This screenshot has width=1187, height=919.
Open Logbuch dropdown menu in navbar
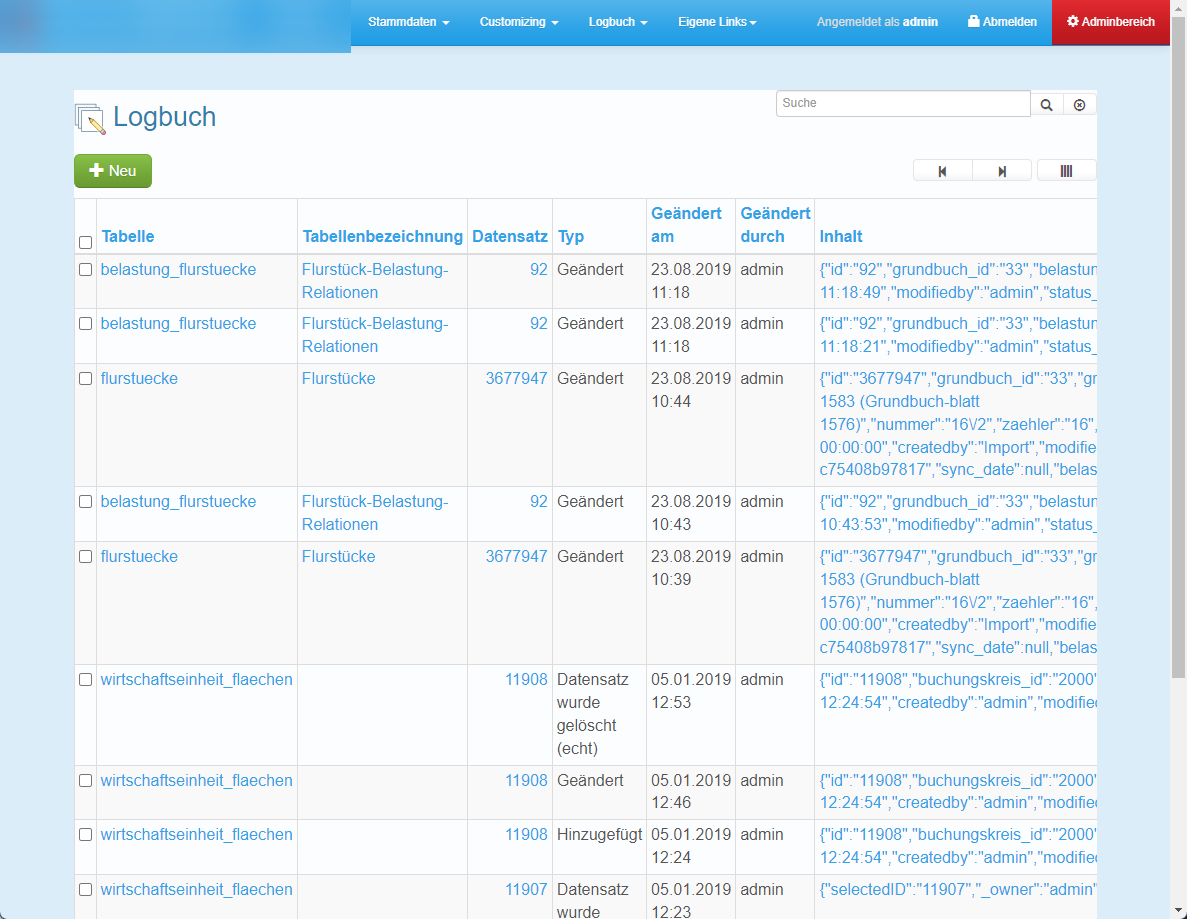click(x=618, y=22)
